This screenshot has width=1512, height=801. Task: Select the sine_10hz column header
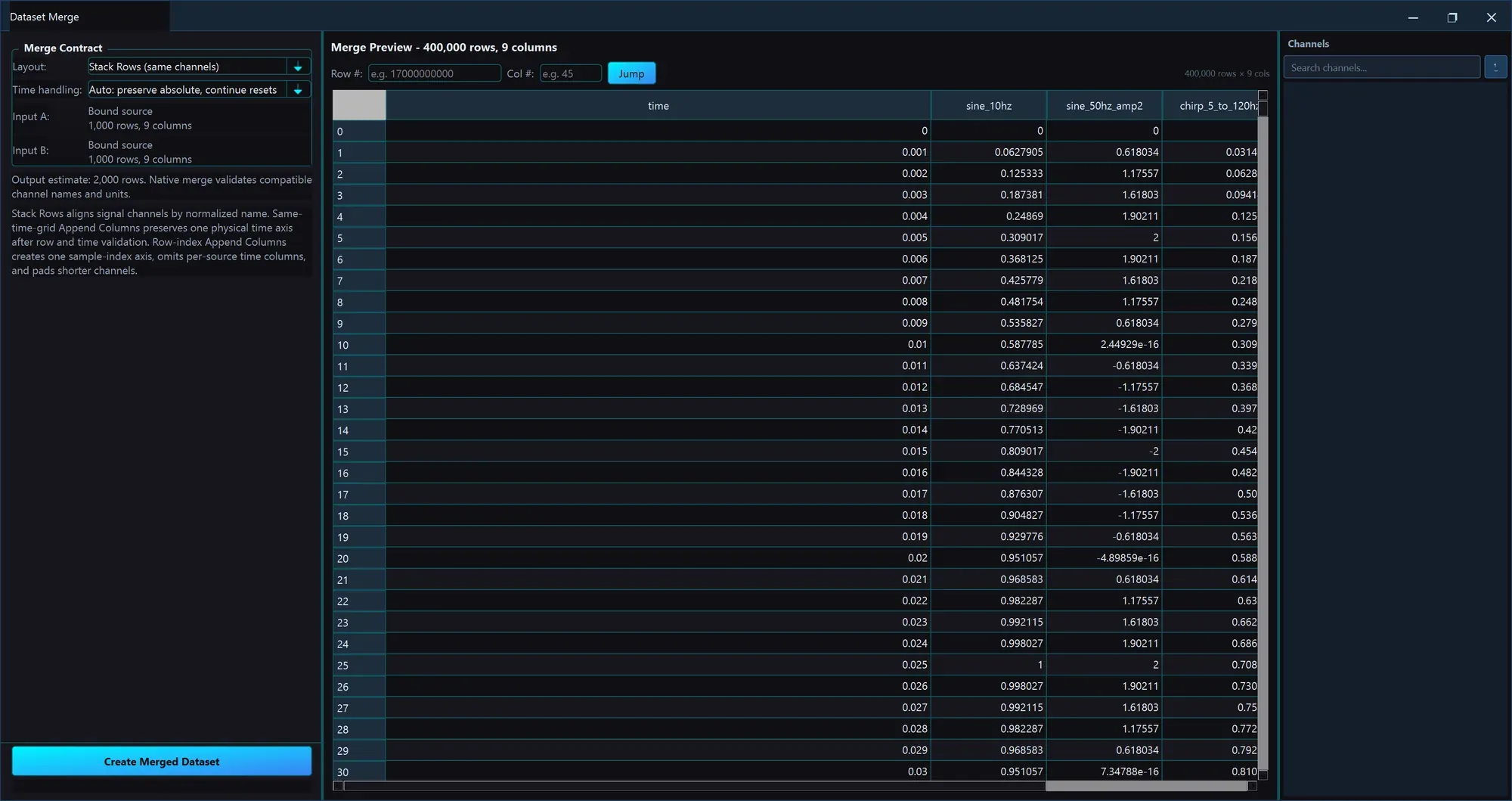(988, 106)
